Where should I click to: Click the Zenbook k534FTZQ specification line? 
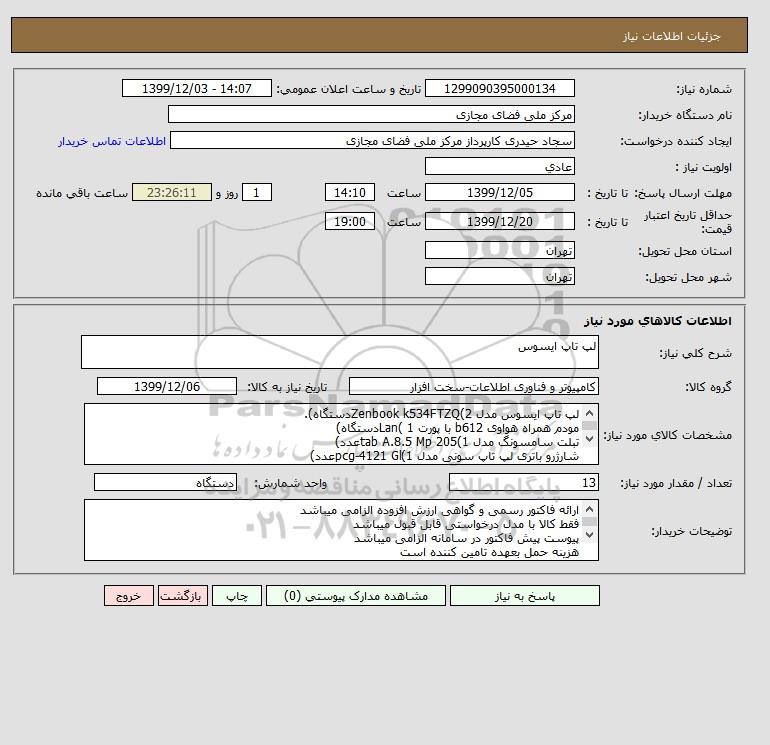pos(441,414)
